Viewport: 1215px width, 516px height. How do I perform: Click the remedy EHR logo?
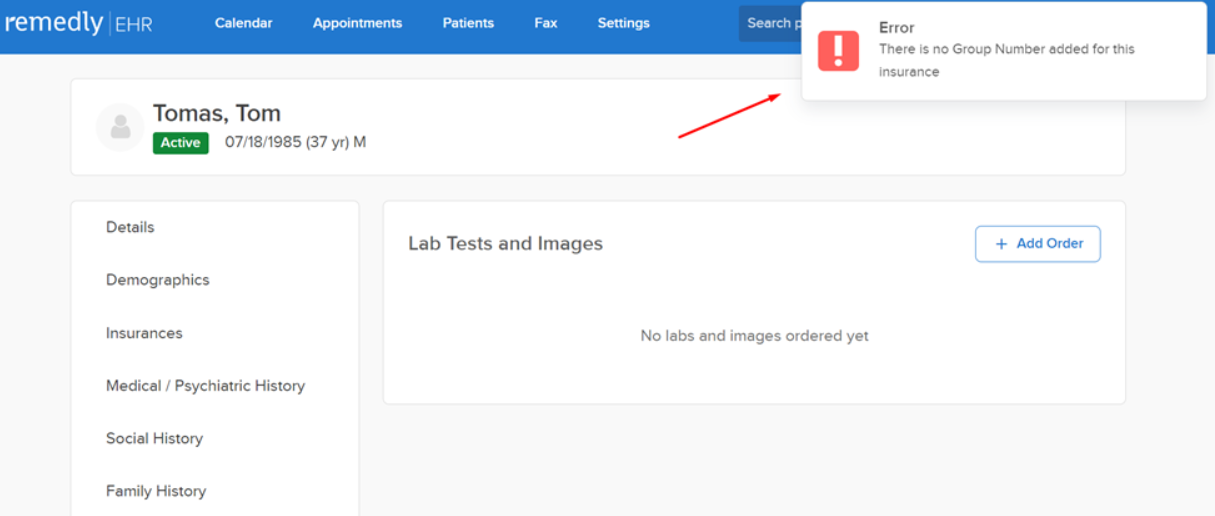point(78,22)
